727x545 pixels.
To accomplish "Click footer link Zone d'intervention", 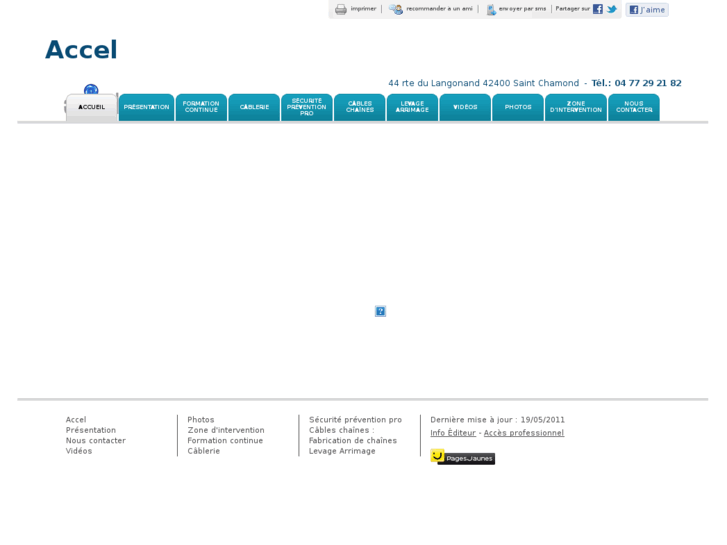I will [x=226, y=430].
